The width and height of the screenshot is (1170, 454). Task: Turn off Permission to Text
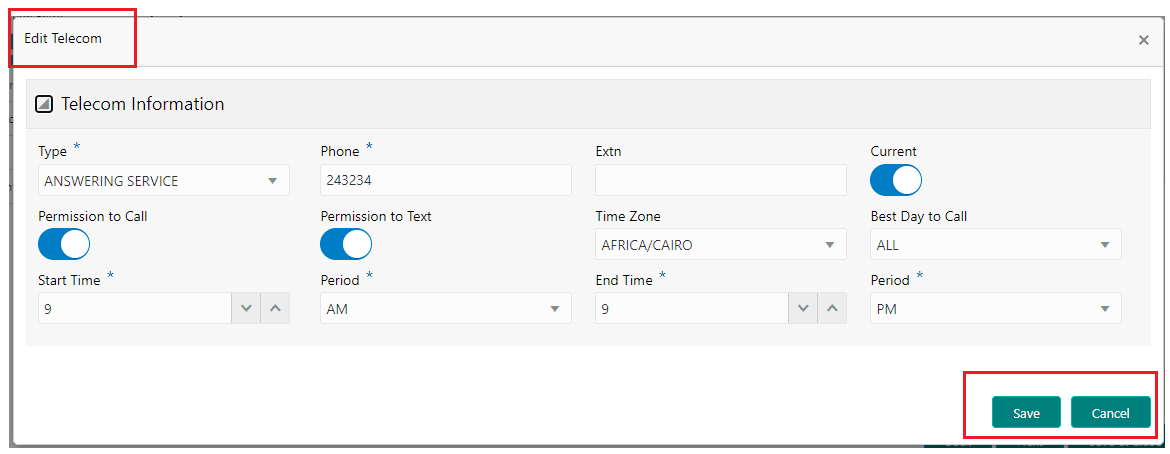pyautogui.click(x=346, y=244)
